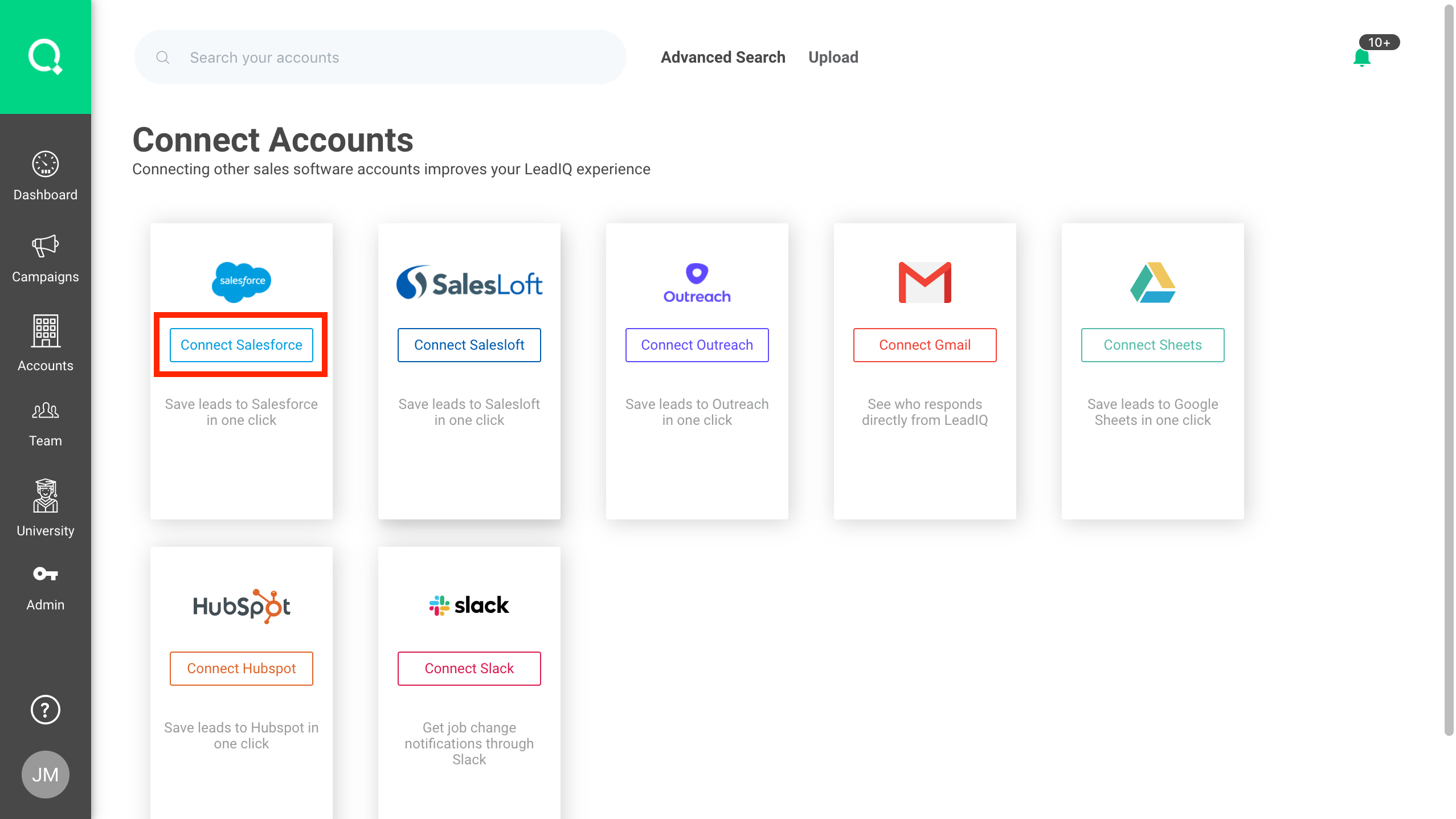Go to Accounts building icon
1456x819 pixels.
point(45,331)
